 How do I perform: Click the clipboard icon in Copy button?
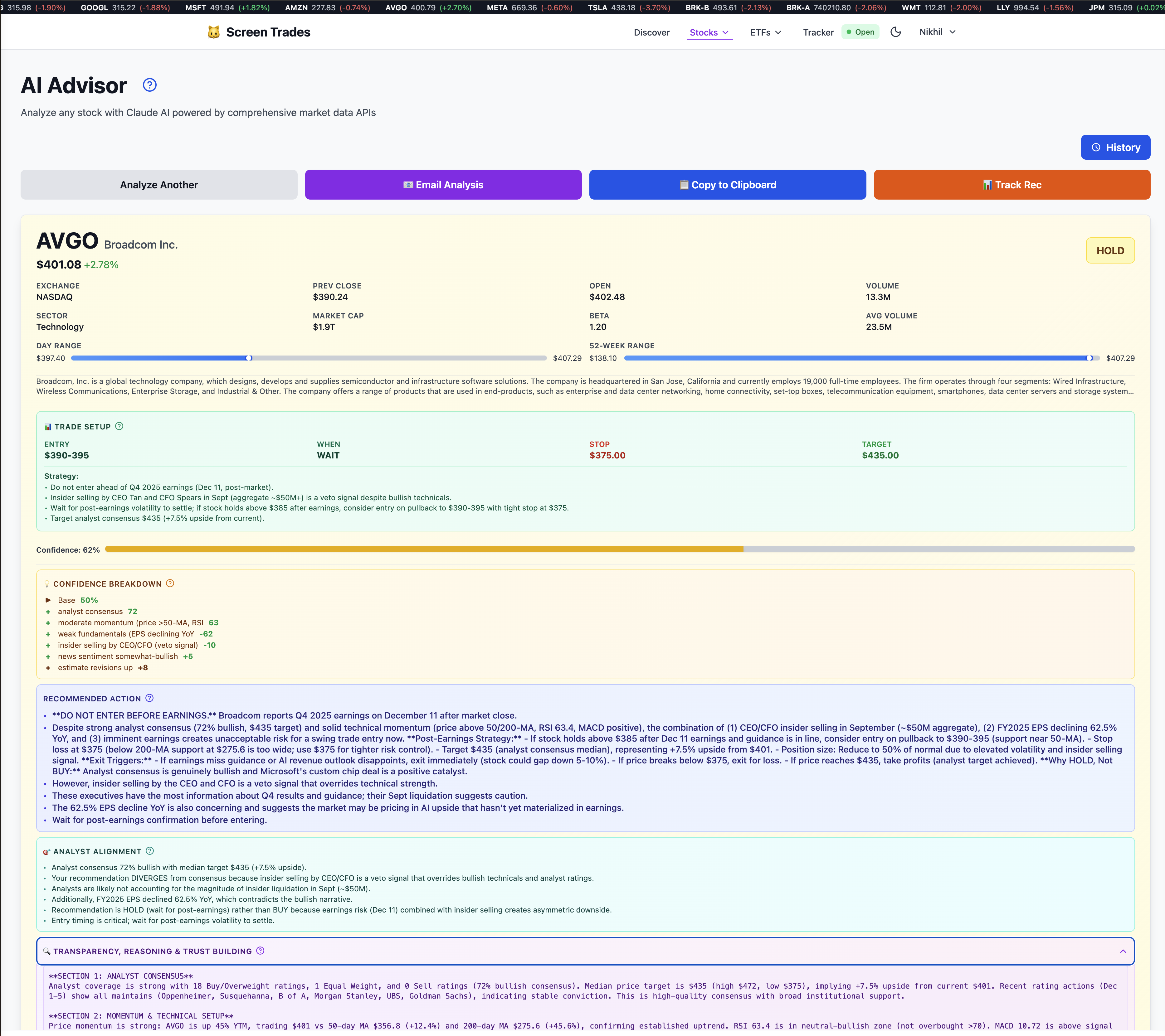684,185
